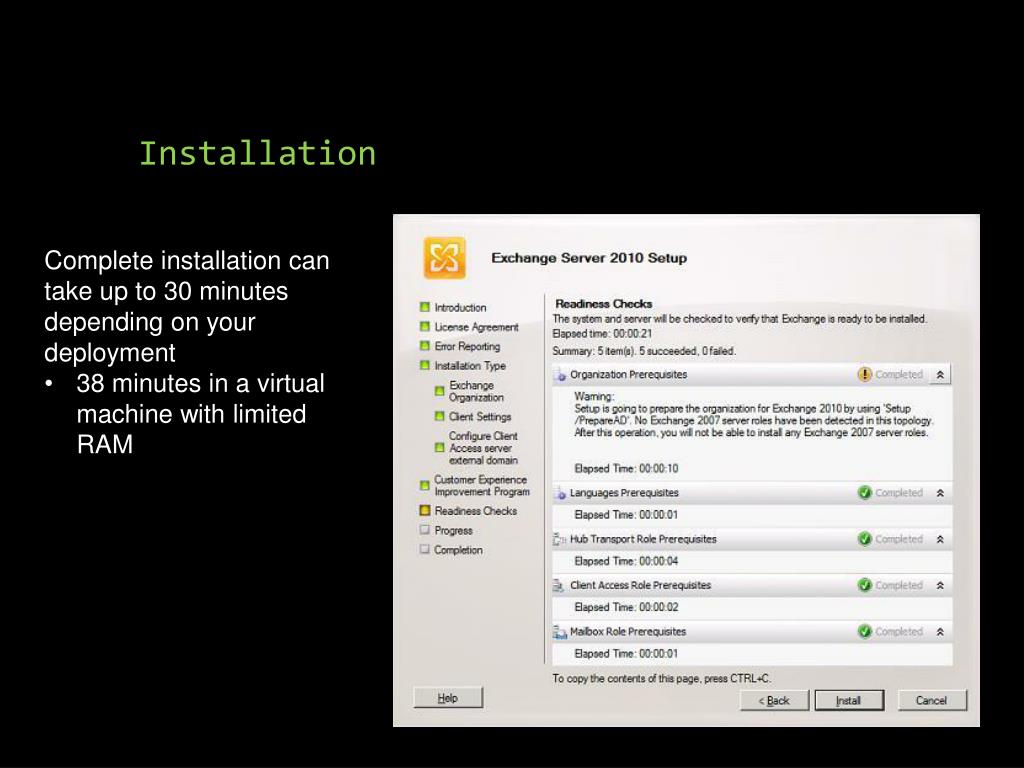Click the green check icon for Mailbox Role
The width and height of the screenshot is (1024, 768).
point(865,632)
